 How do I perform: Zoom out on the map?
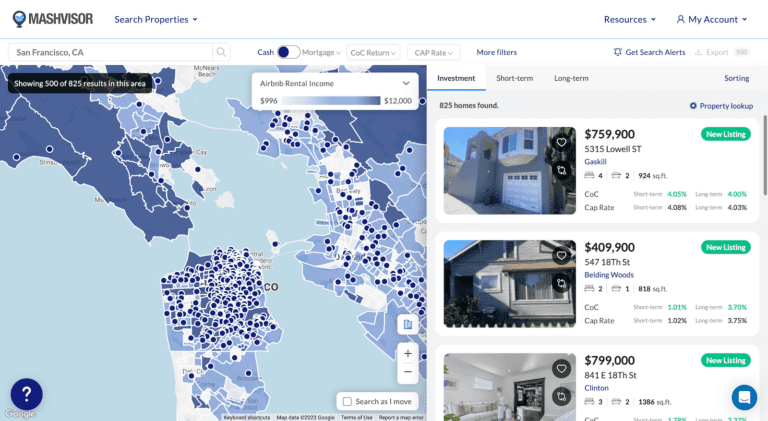407,372
